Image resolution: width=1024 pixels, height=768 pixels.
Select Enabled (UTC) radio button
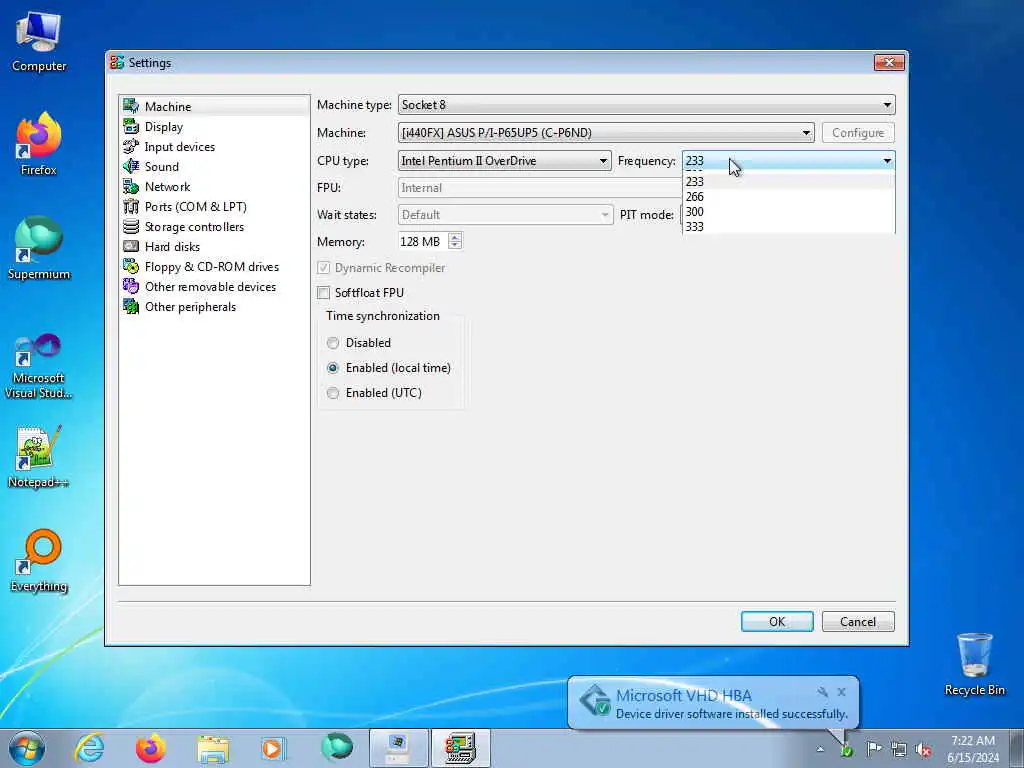pos(333,392)
